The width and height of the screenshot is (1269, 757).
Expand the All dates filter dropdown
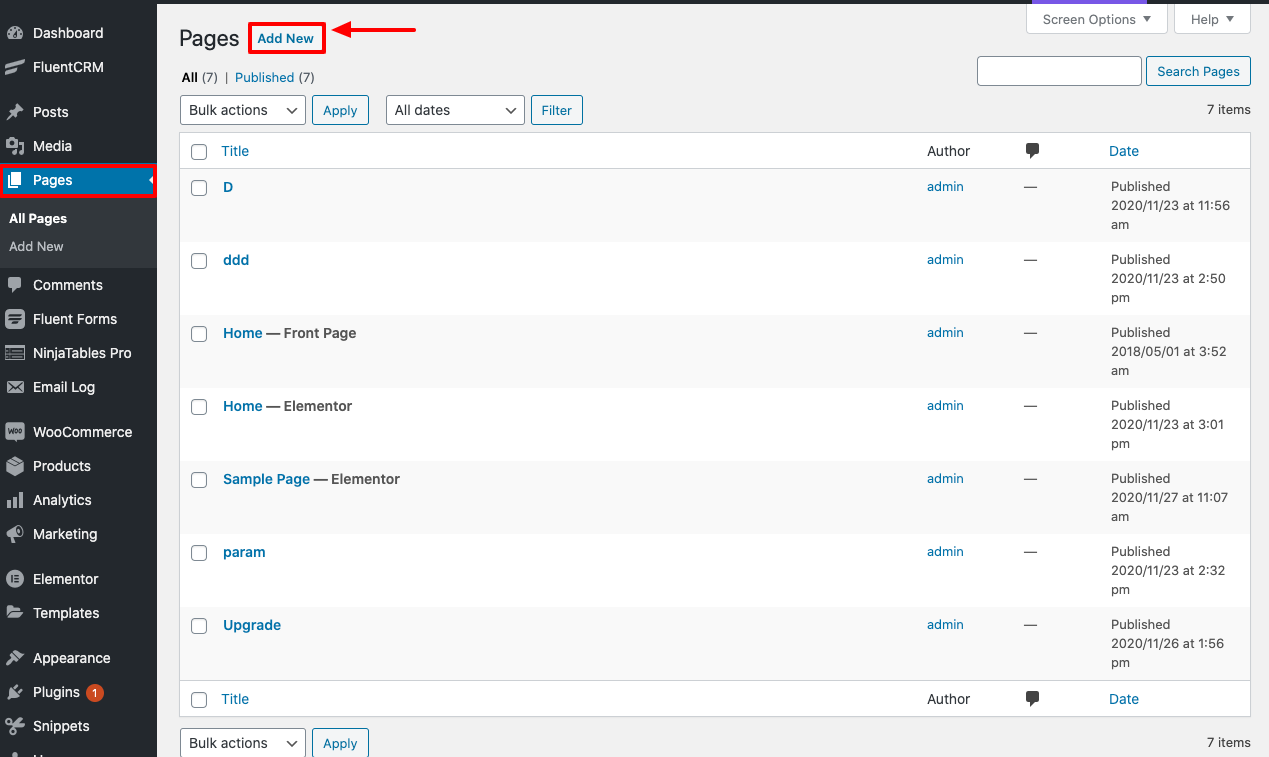455,110
